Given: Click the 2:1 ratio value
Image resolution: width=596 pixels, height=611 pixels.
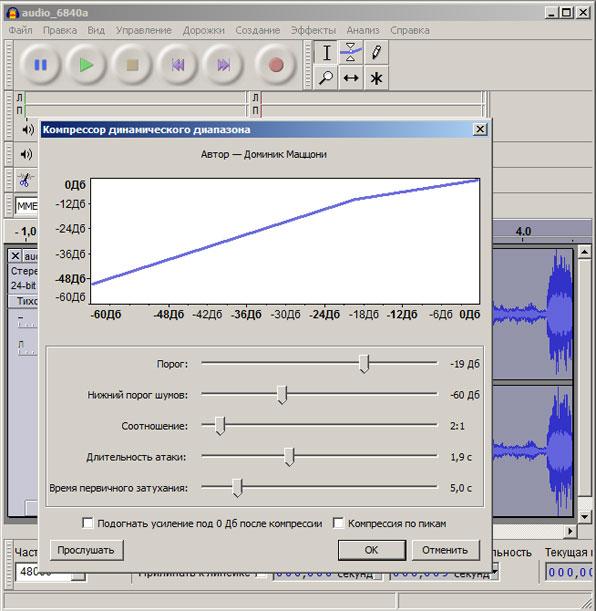Looking at the screenshot, I should click(x=457, y=426).
